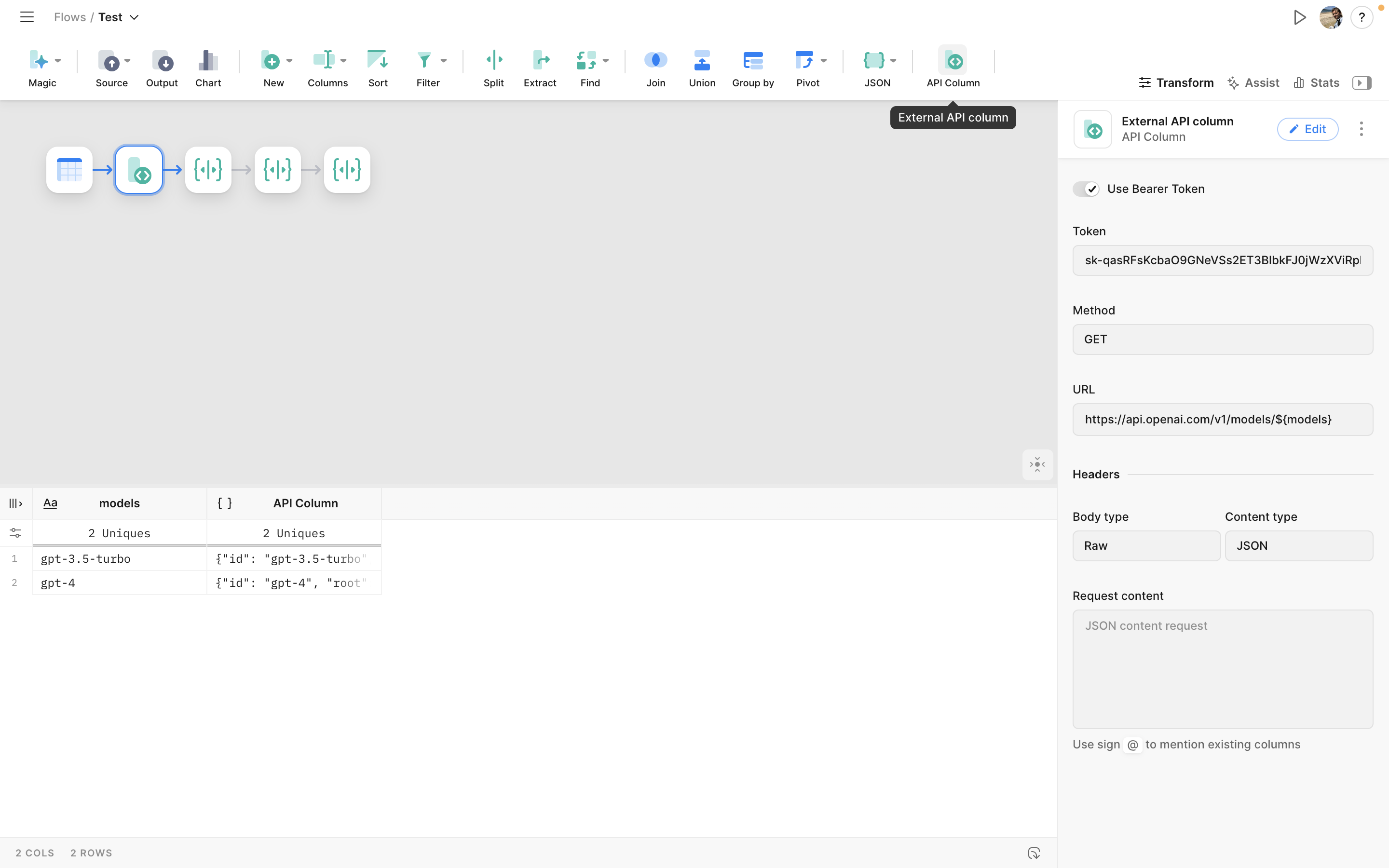Select the source table node in flow
1389x868 pixels.
69,170
